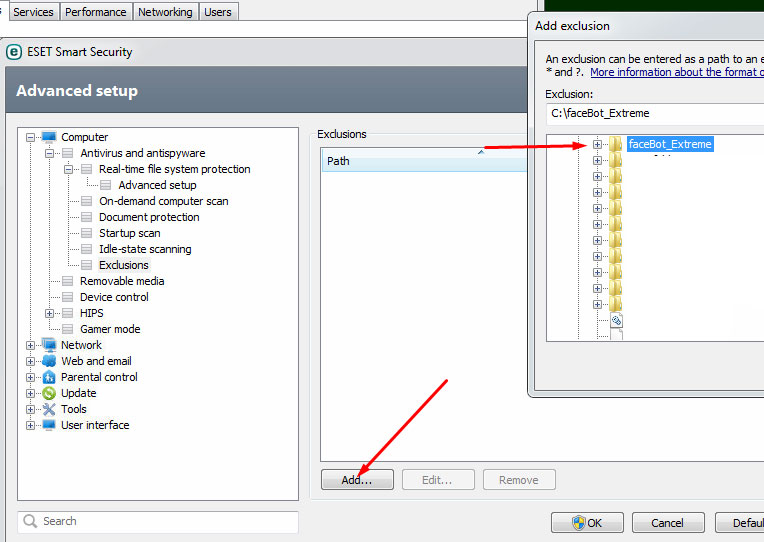The height and width of the screenshot is (542, 764).
Task: Expand the Network tree node
Action: 30,345
